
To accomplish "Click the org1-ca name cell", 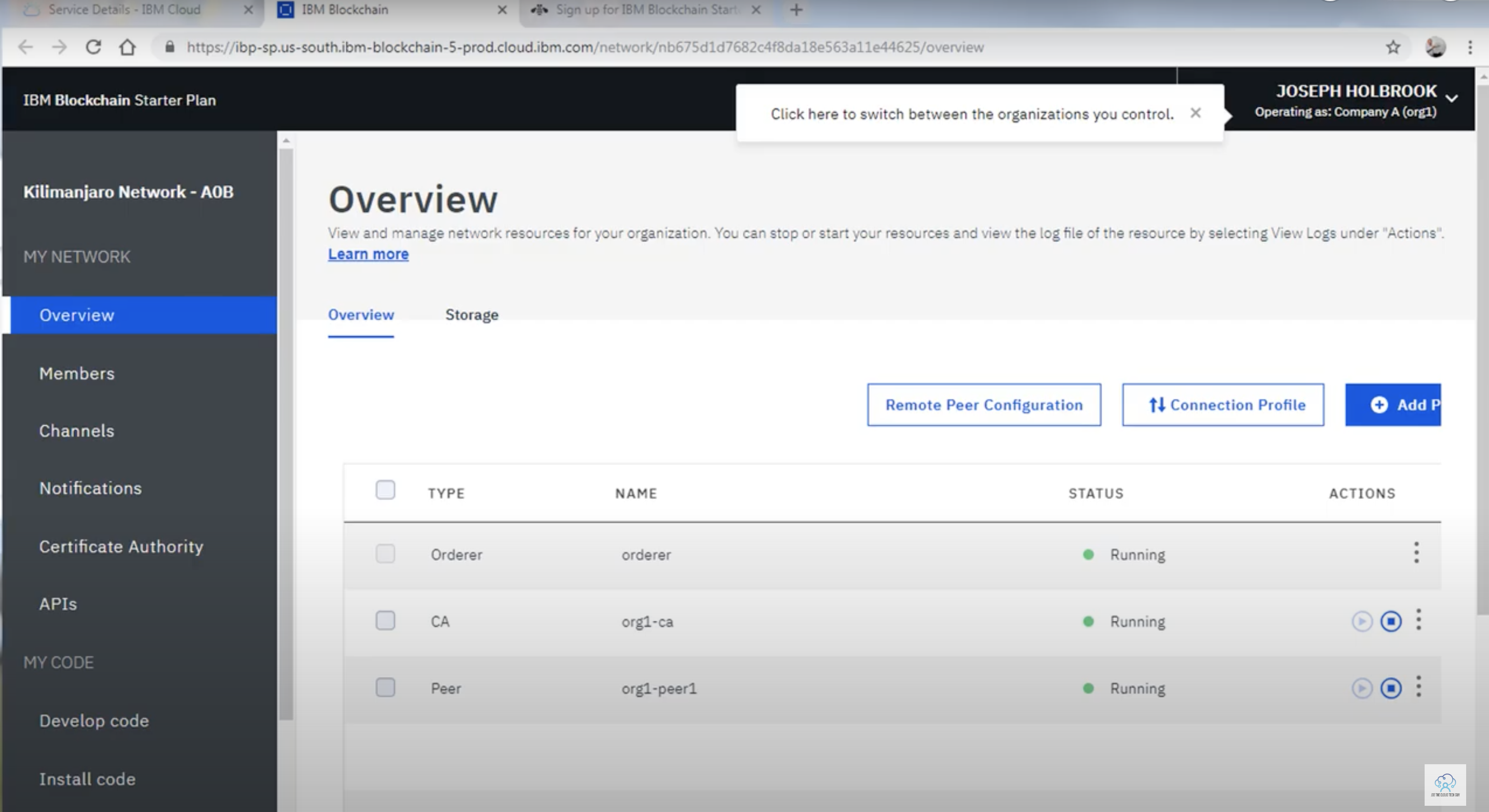I will click(x=647, y=622).
